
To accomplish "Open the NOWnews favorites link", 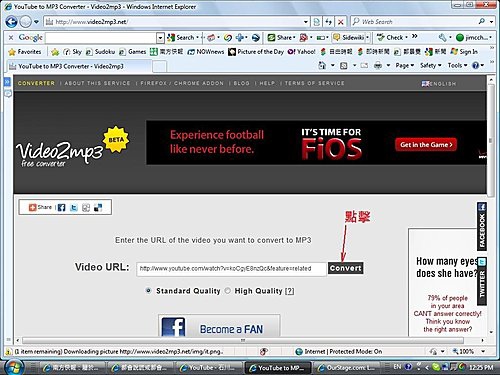I will tap(206, 52).
